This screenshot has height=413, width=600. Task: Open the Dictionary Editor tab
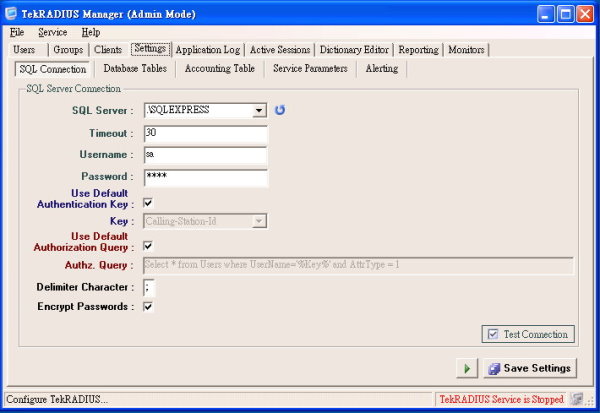tap(354, 50)
